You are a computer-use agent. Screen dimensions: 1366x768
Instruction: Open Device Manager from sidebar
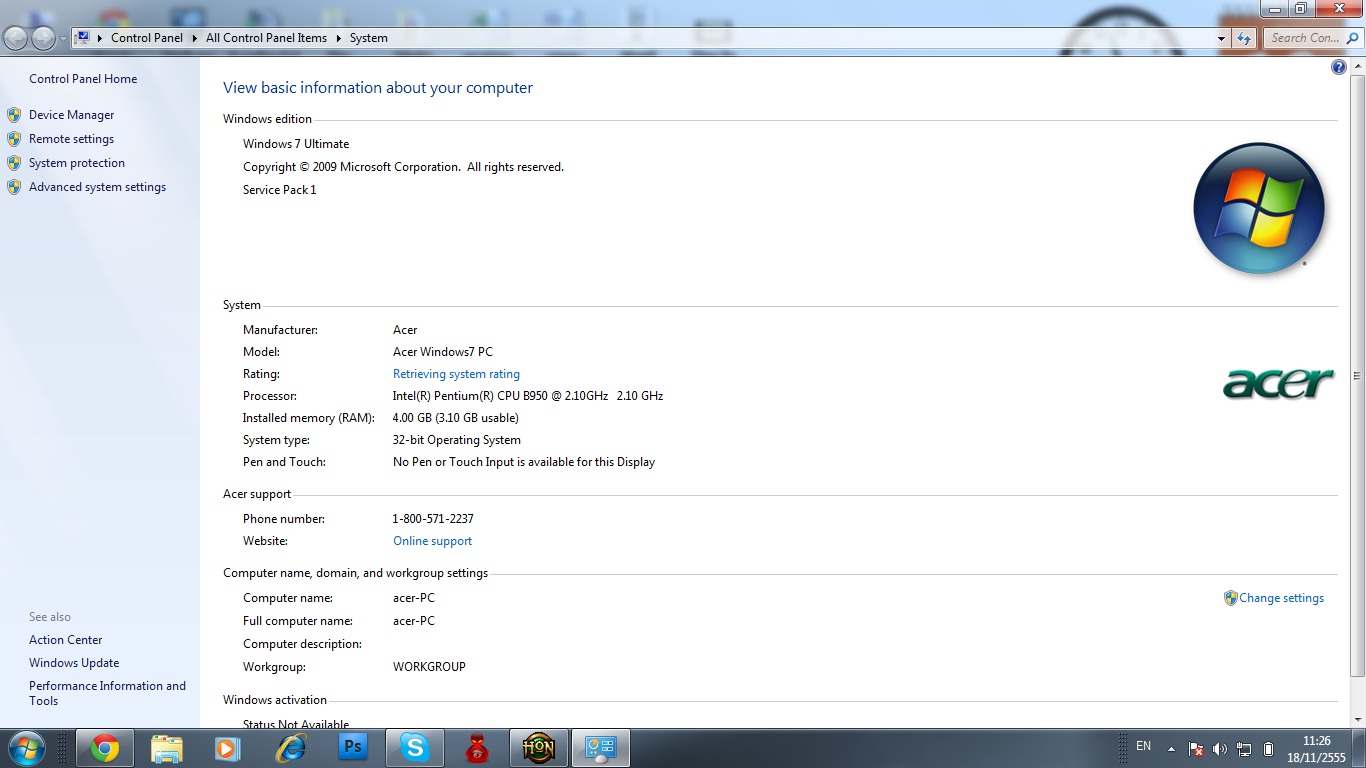coord(71,115)
